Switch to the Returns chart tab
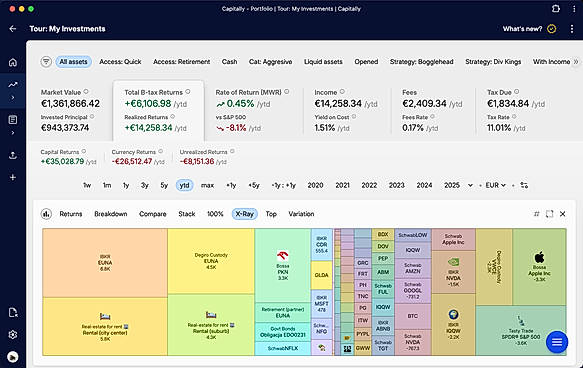The width and height of the screenshot is (583, 368). point(71,214)
